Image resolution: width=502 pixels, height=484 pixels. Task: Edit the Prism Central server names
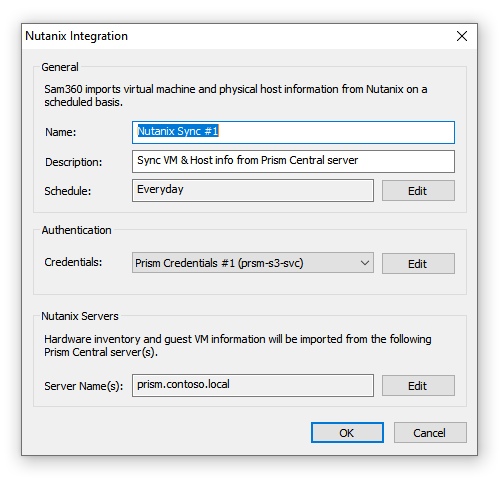coord(418,386)
